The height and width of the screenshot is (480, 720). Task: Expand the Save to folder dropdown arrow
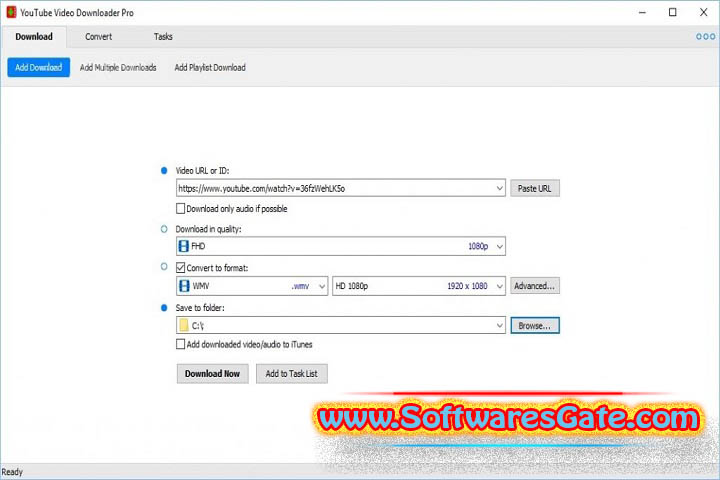(x=500, y=325)
